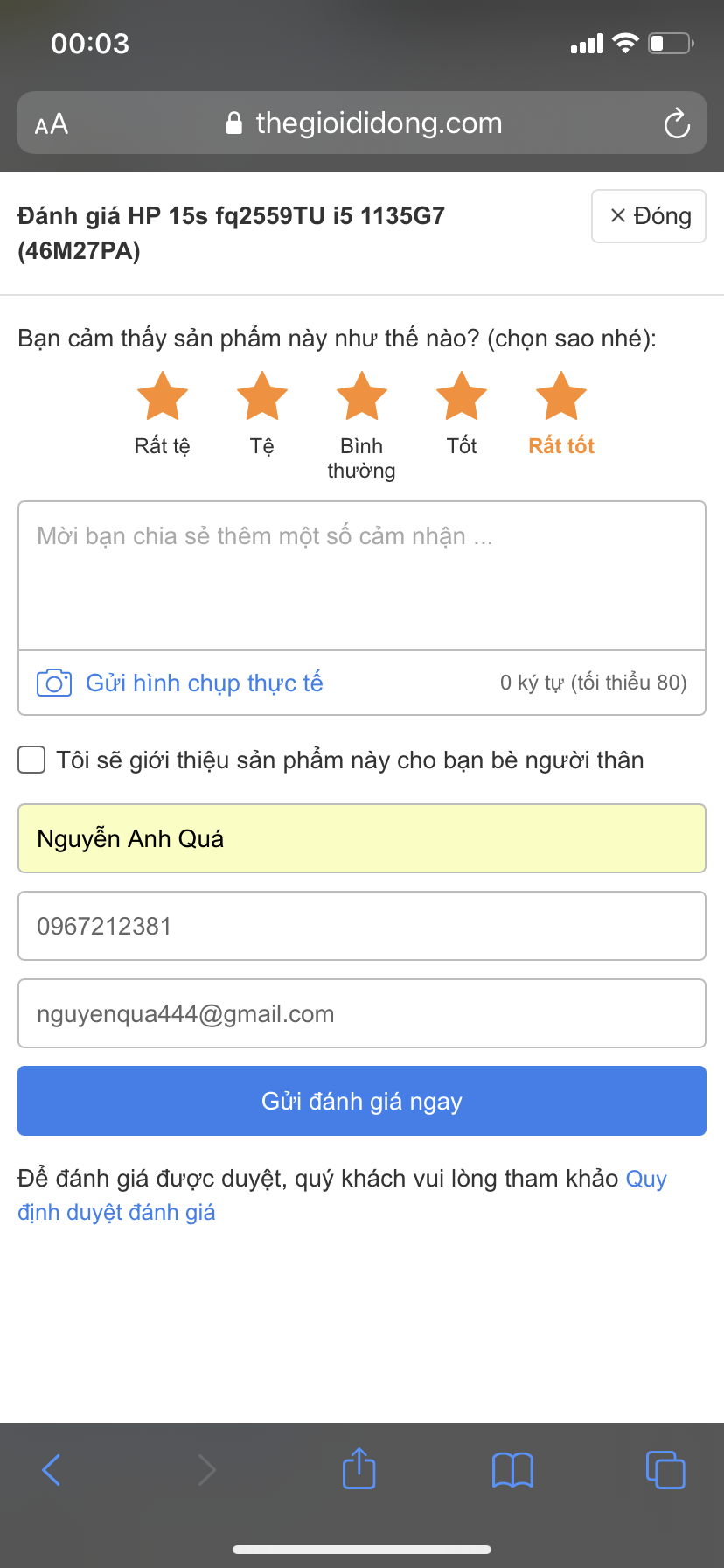Select the two-star 'Tệ' rating
Viewport: 724px width, 1568px height.
pyautogui.click(x=262, y=396)
